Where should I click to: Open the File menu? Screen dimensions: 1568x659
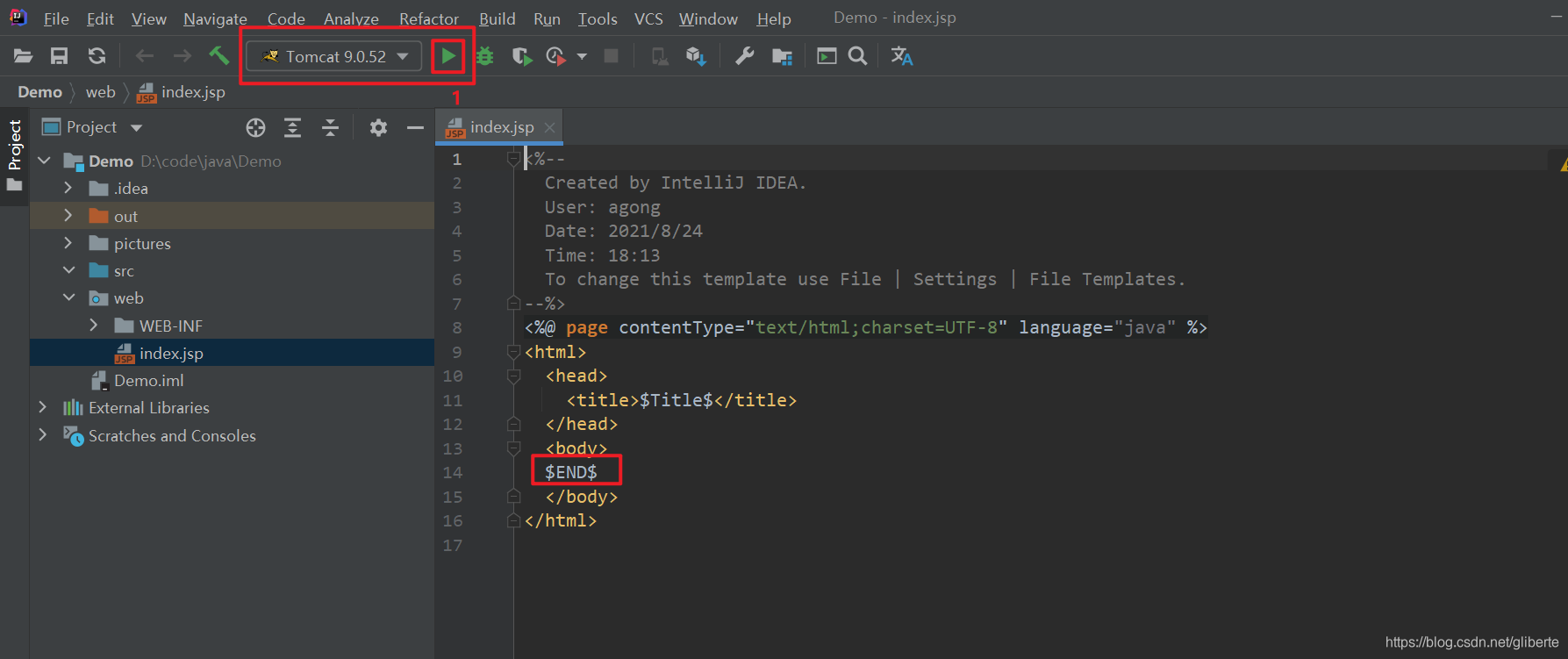tap(56, 18)
